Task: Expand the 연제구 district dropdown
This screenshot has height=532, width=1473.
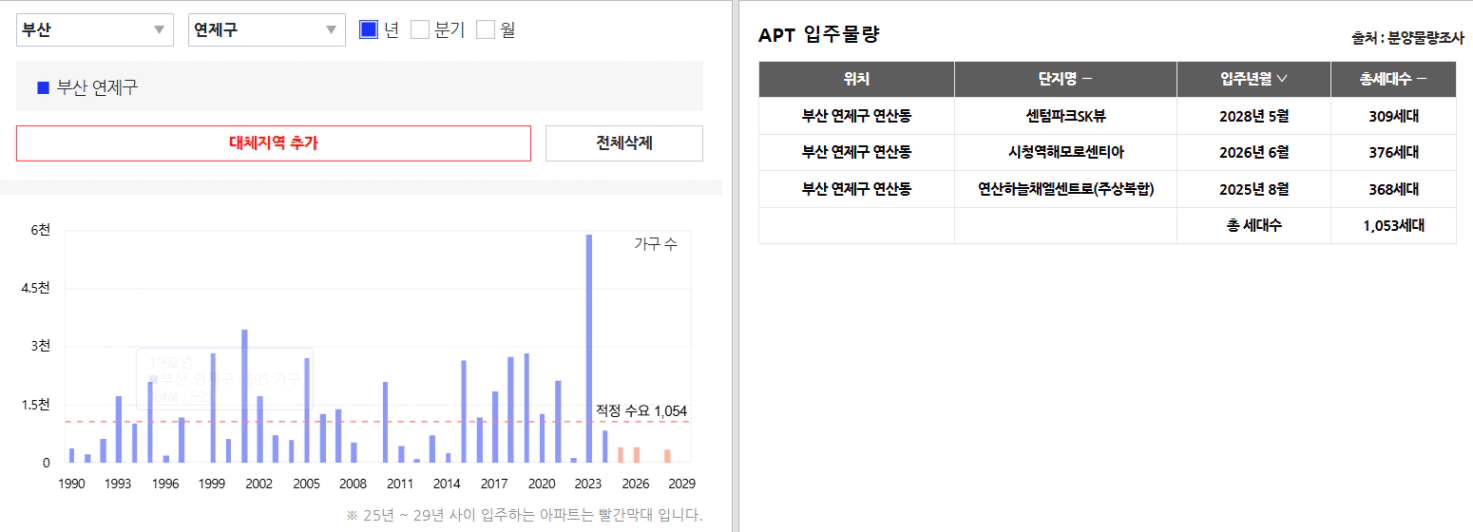Action: click(x=266, y=30)
